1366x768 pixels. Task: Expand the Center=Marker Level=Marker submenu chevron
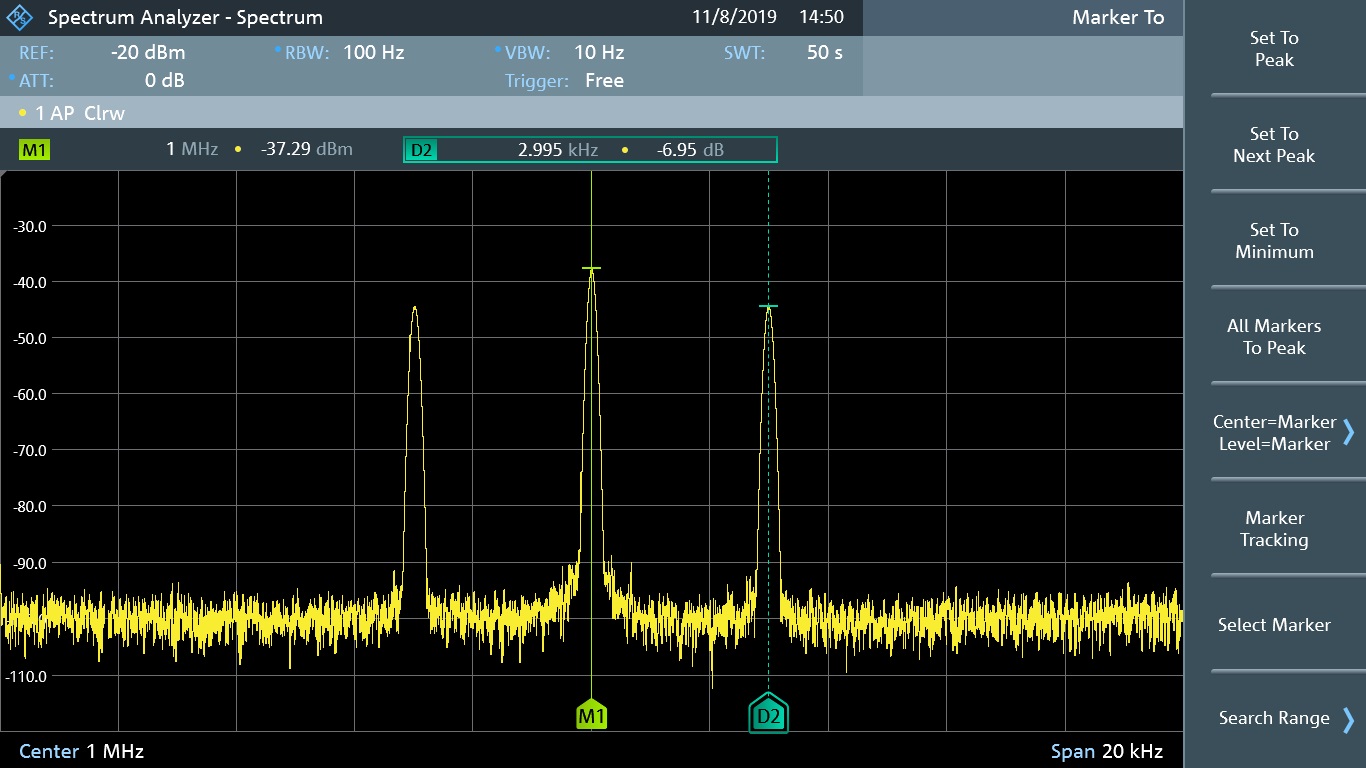pyautogui.click(x=1349, y=432)
